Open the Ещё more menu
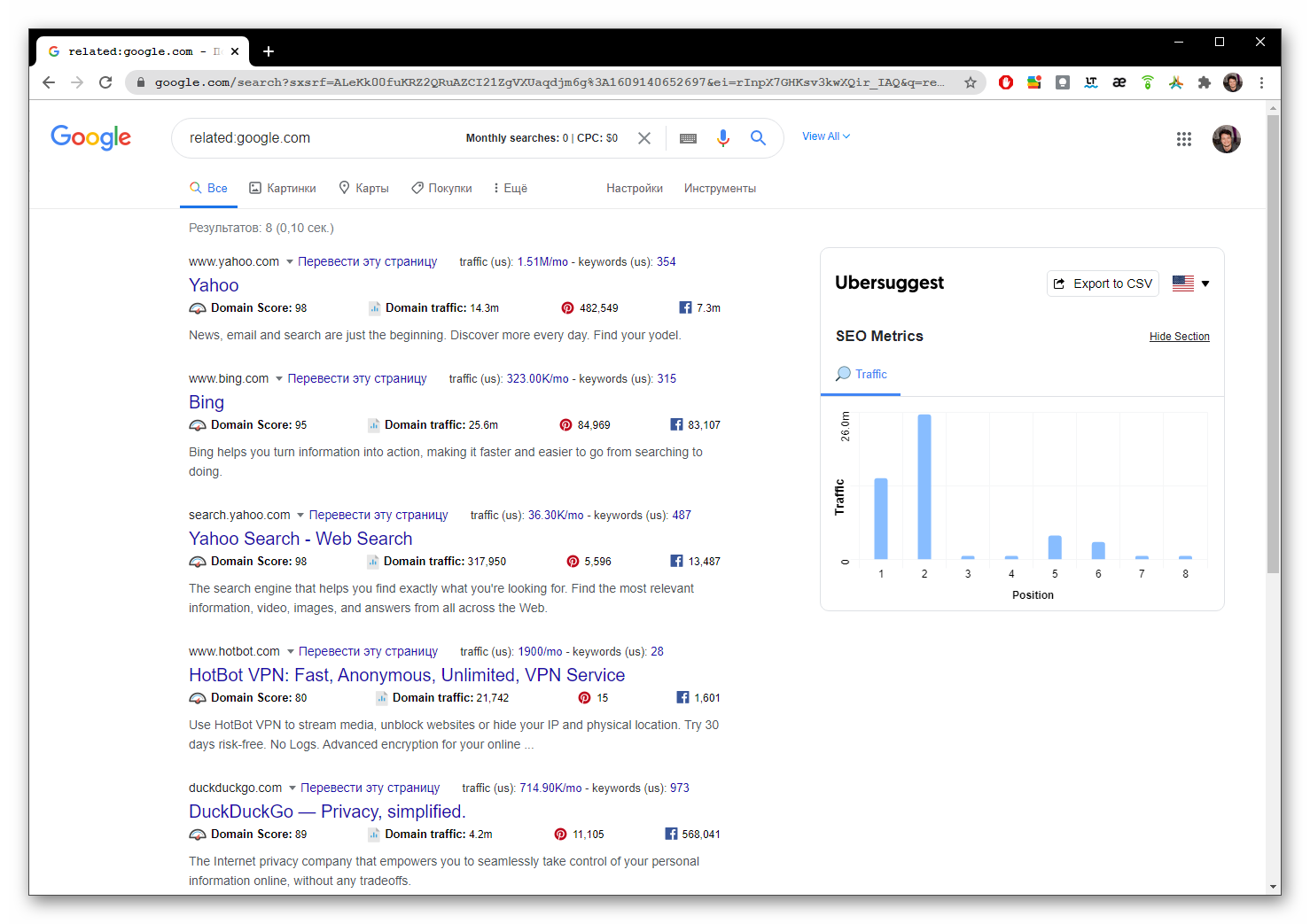Screen dimensions: 1310x924 pos(511,189)
